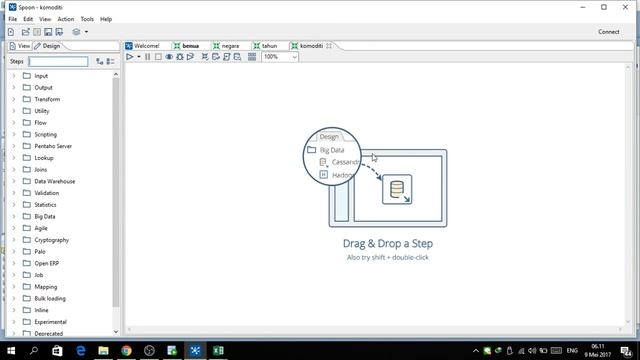Viewport: 640px width, 360px height.
Task: Toggle the execution results pane icon
Action: [x=252, y=57]
